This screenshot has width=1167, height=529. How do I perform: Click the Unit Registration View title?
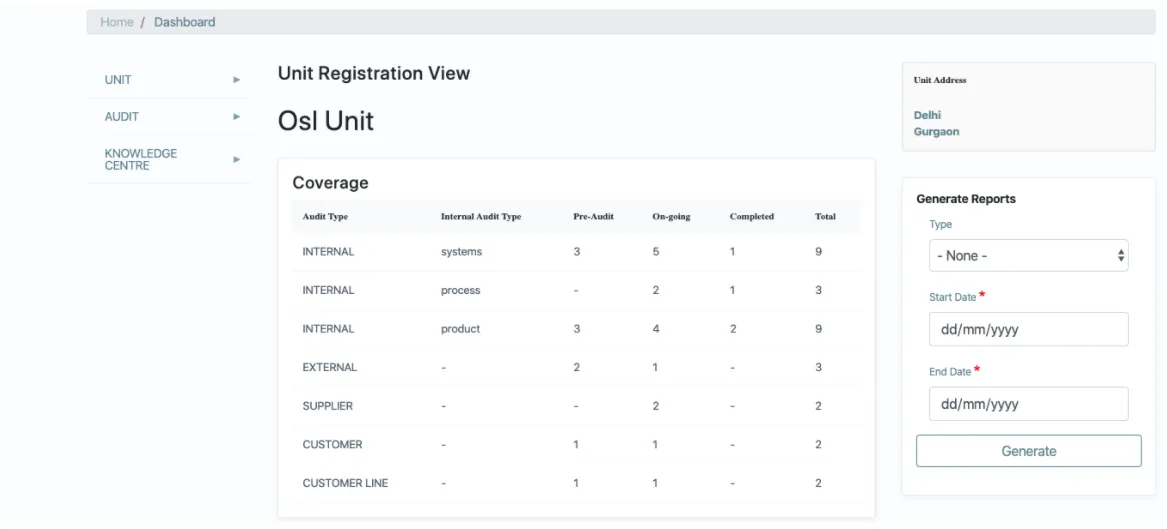[374, 73]
